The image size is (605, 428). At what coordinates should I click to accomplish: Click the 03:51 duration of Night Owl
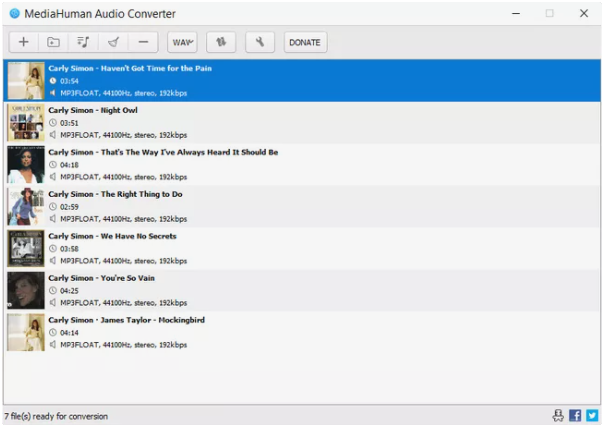tap(69, 123)
